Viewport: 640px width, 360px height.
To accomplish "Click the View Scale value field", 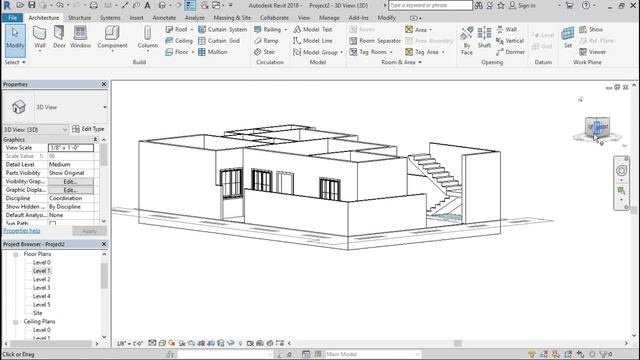I will click(x=71, y=148).
